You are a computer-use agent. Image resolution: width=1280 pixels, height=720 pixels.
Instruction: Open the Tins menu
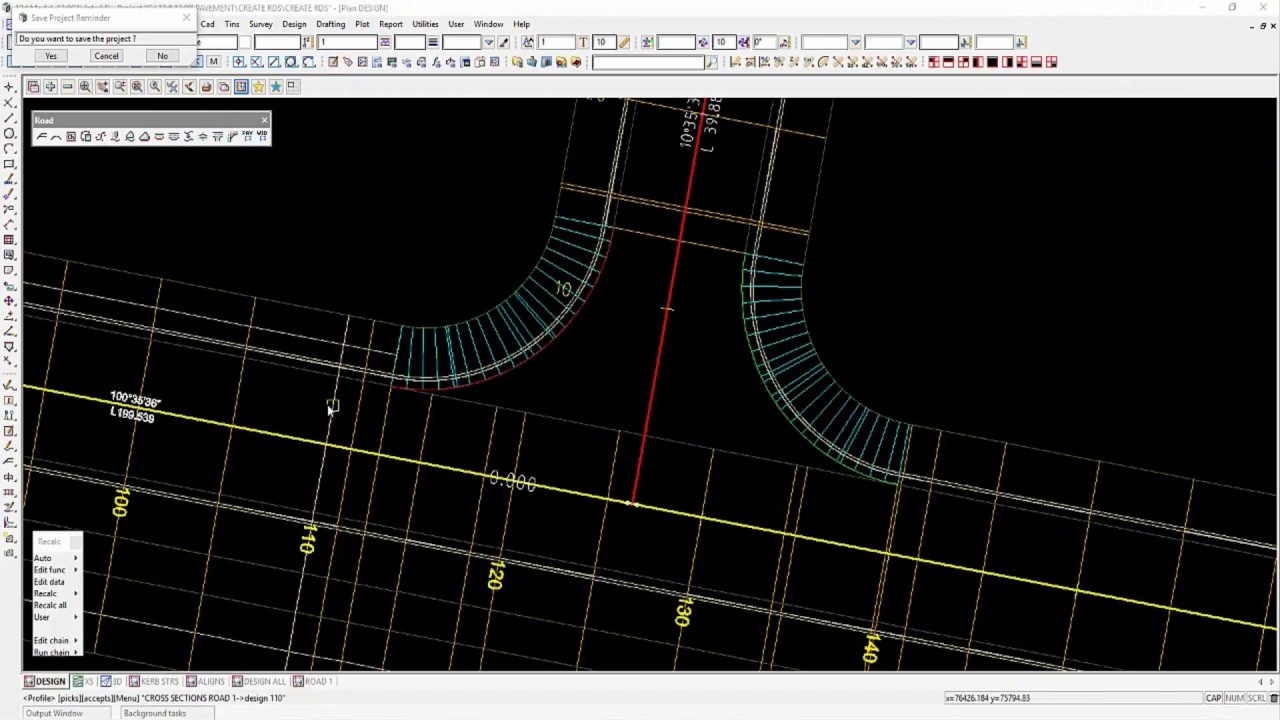(x=232, y=24)
